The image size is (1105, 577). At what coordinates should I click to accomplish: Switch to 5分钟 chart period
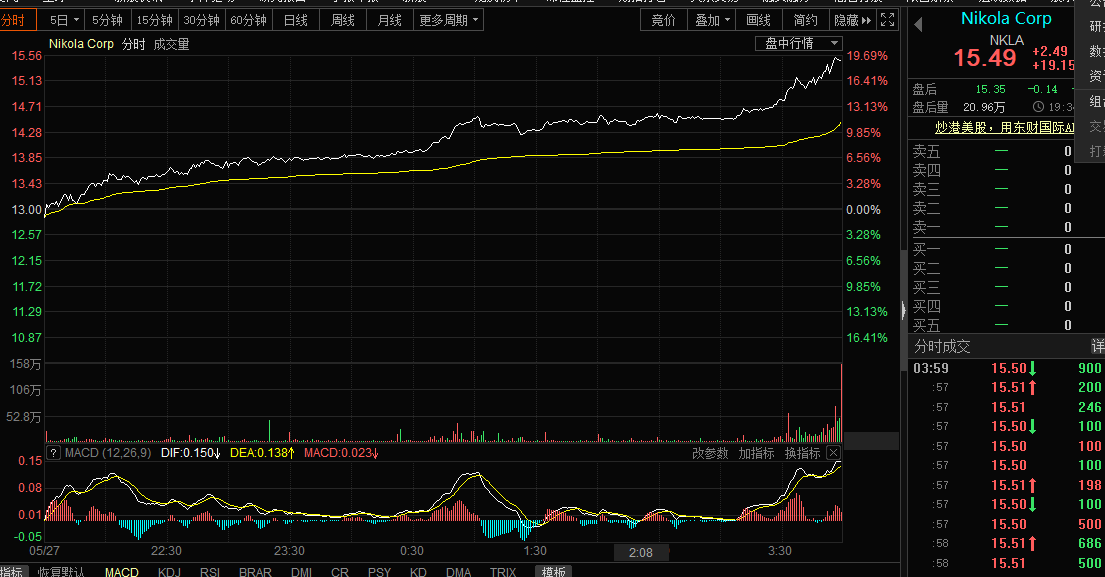(108, 20)
